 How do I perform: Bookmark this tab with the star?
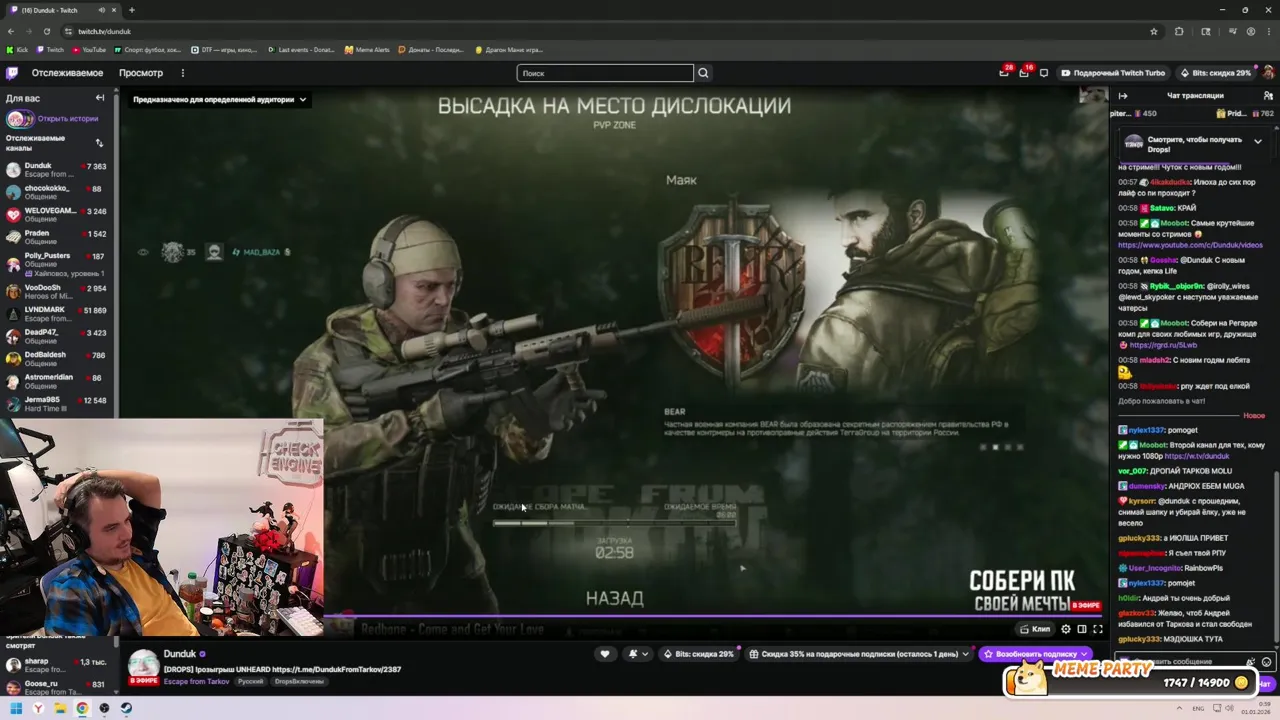pyautogui.click(x=1153, y=31)
